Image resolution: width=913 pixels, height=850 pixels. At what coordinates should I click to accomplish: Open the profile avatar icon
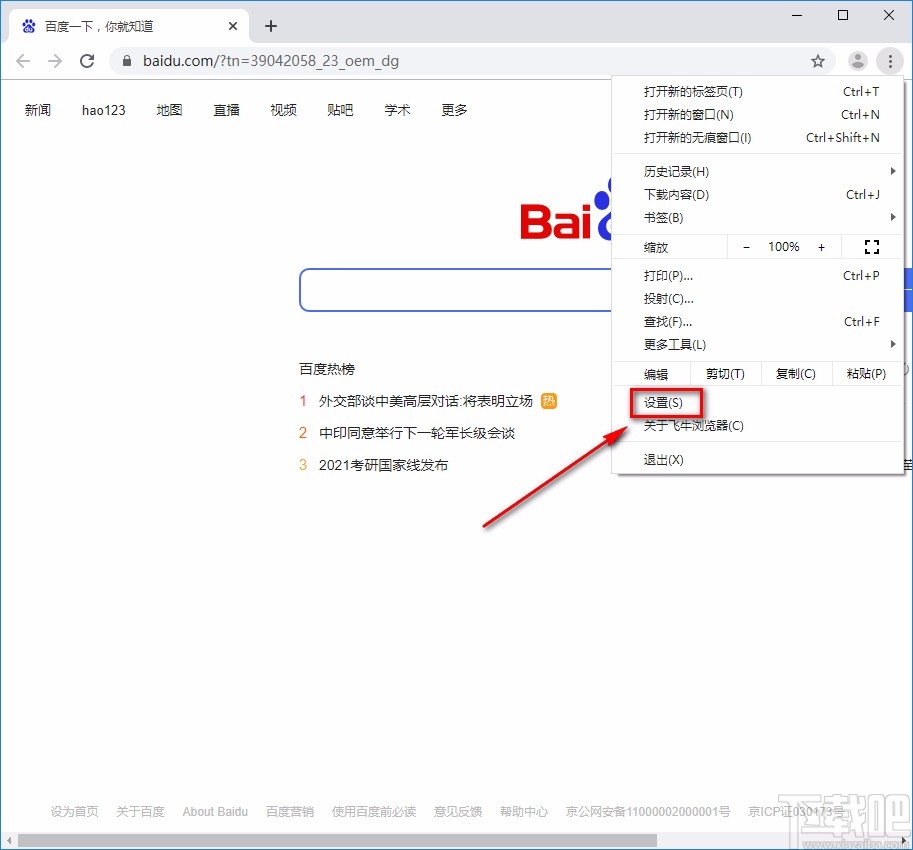(x=857, y=60)
